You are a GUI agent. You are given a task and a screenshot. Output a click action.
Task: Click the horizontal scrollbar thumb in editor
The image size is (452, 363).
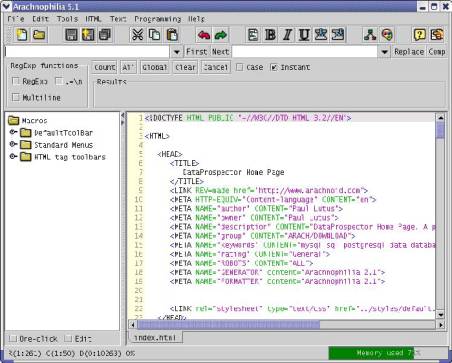[x=229, y=324]
